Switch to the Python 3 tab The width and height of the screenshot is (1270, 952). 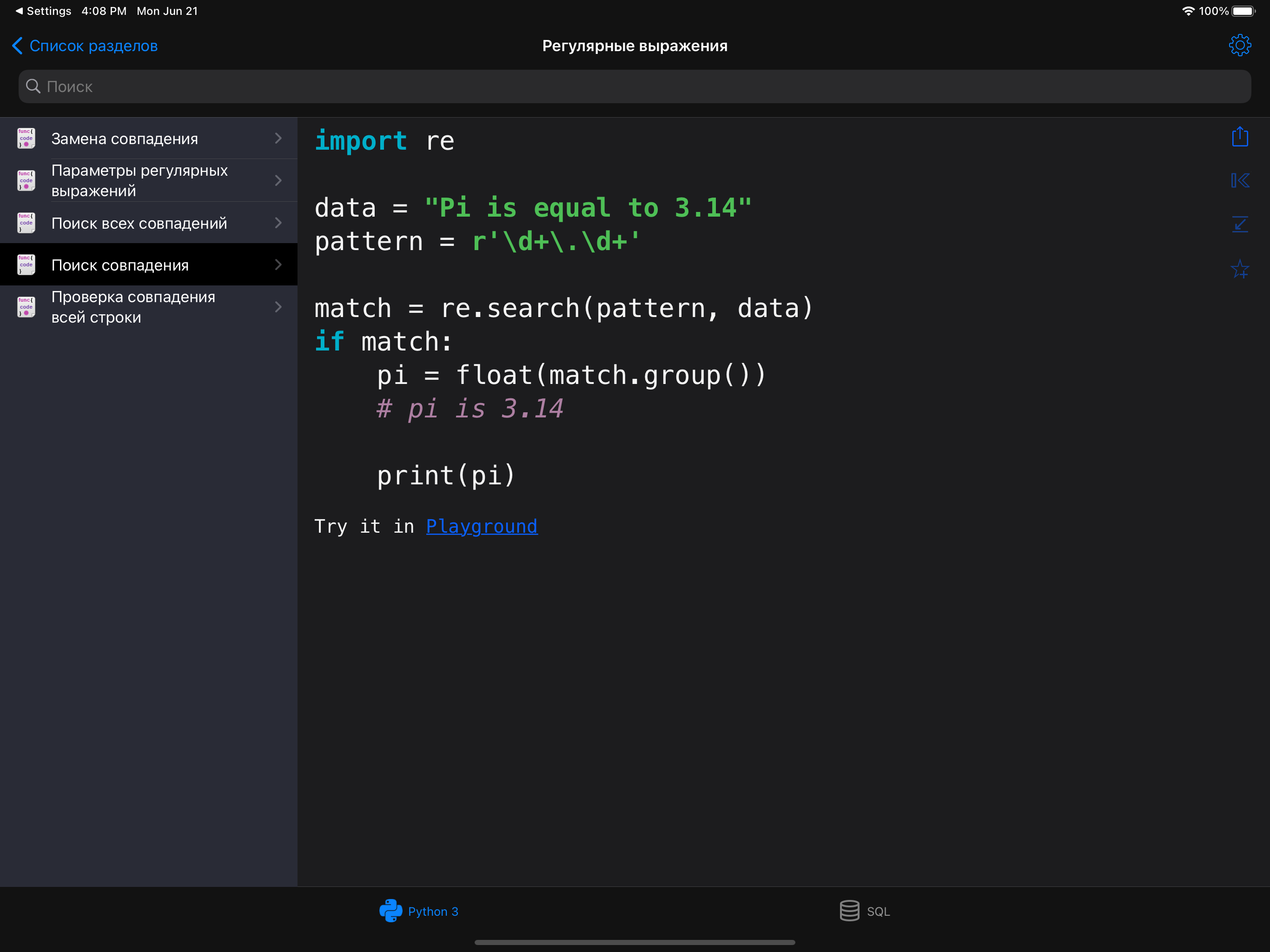click(x=419, y=911)
